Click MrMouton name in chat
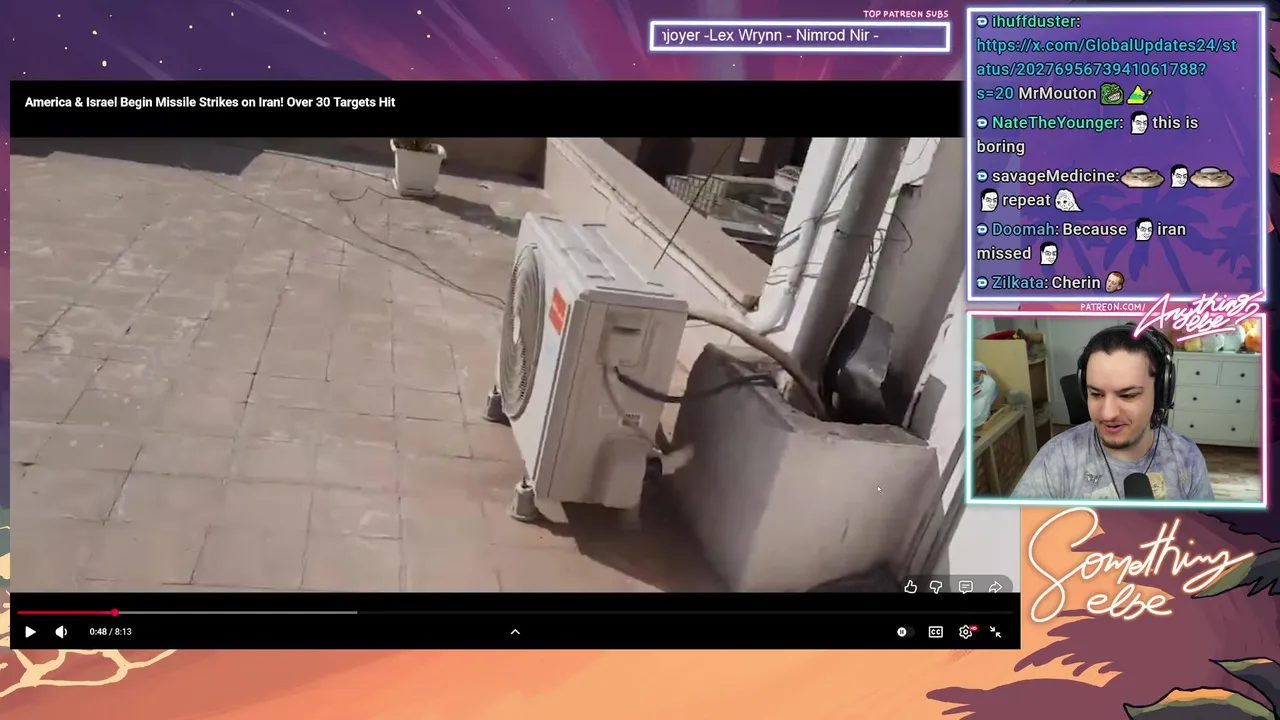Screen dimensions: 1280x720 click(x=1057, y=93)
